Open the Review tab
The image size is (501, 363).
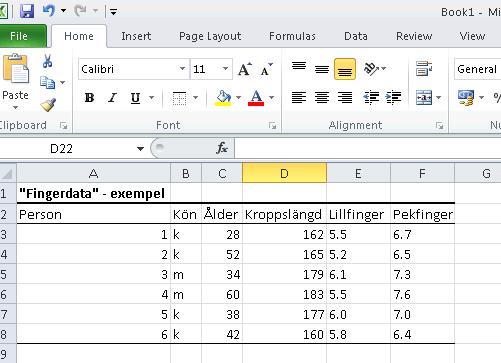pyautogui.click(x=414, y=36)
